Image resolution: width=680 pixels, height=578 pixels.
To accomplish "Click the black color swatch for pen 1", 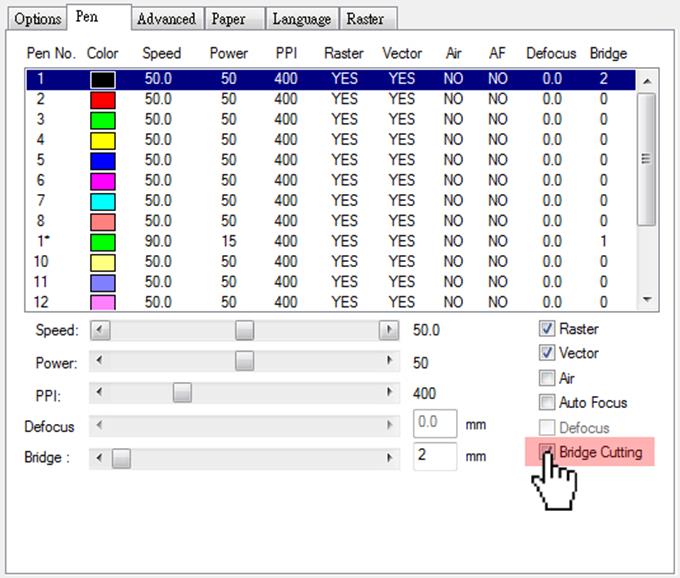I will pyautogui.click(x=102, y=79).
